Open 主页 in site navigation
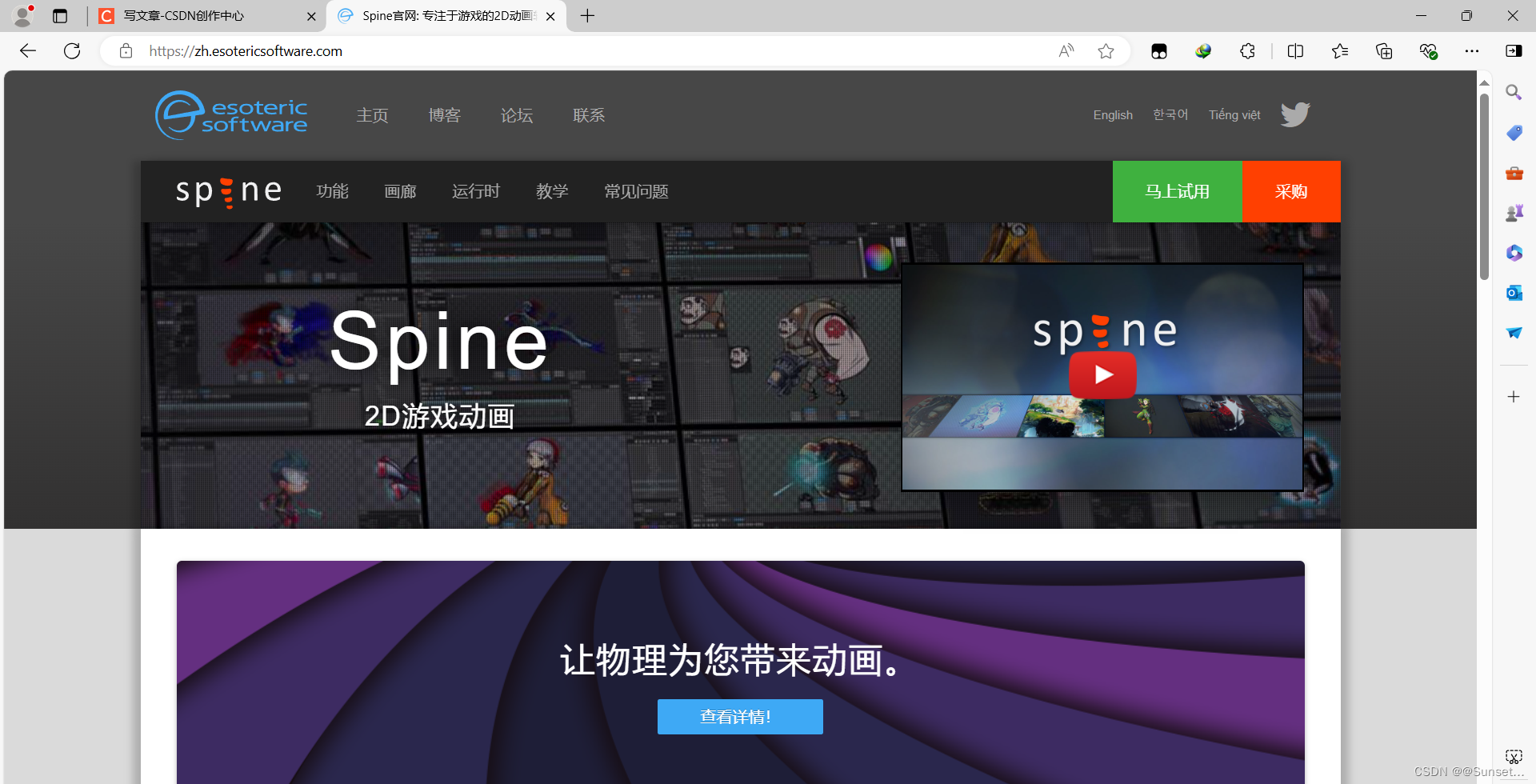Image resolution: width=1536 pixels, height=784 pixels. pos(372,115)
